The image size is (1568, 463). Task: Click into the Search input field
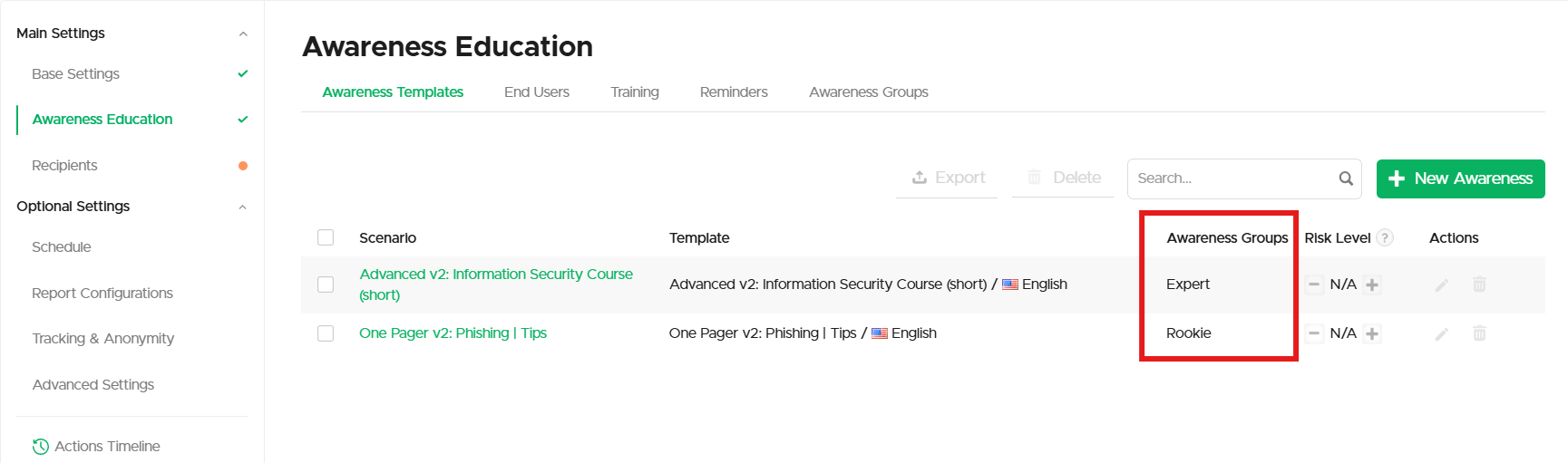[1233, 178]
